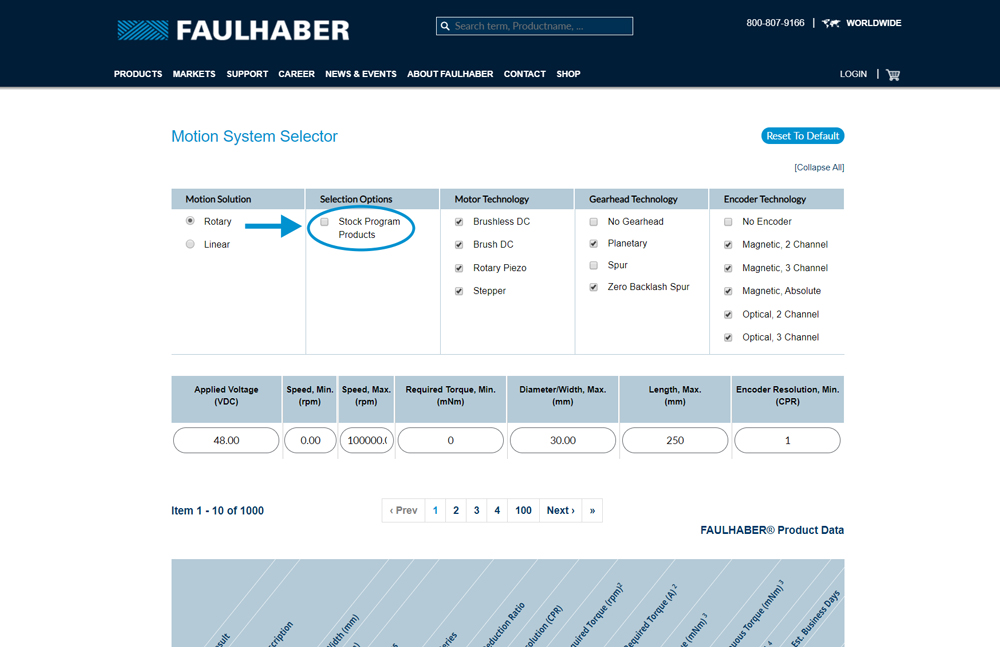
Task: Click the Item 1 - 10 of 1000 text
Action: pos(217,510)
